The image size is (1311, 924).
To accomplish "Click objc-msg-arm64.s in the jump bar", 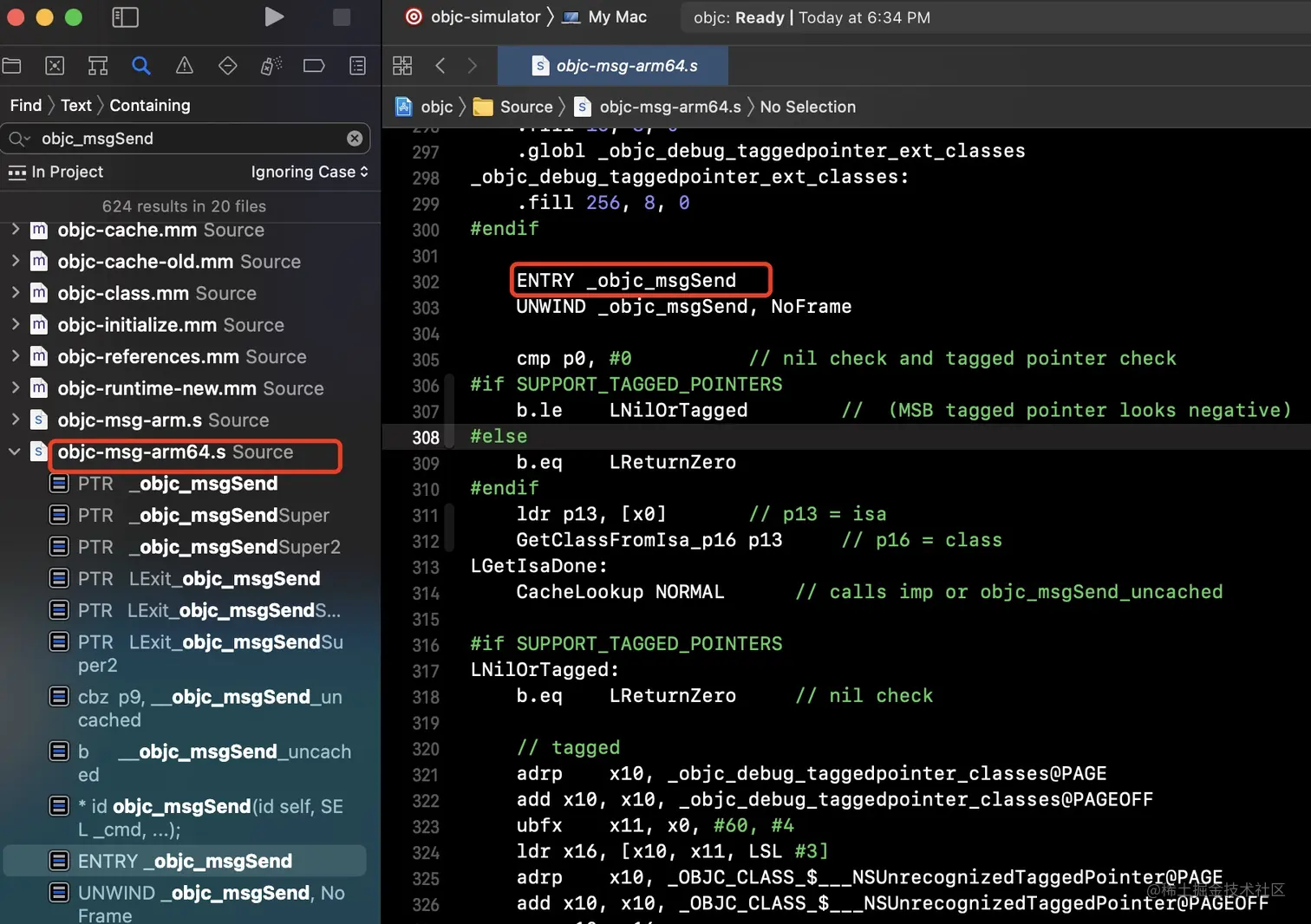I will pos(658,107).
